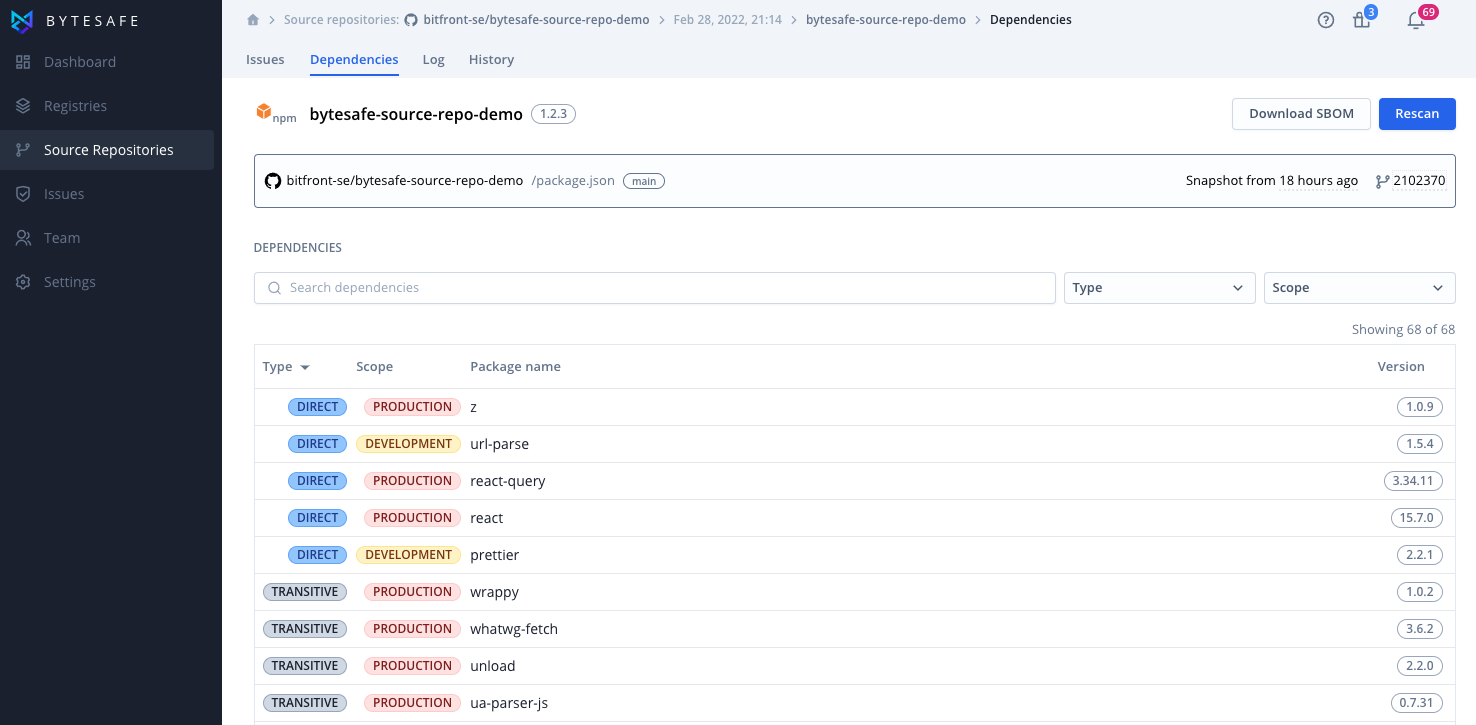This screenshot has height=725, width=1476.
Task: Open the Scope filter dropdown
Action: (1359, 287)
